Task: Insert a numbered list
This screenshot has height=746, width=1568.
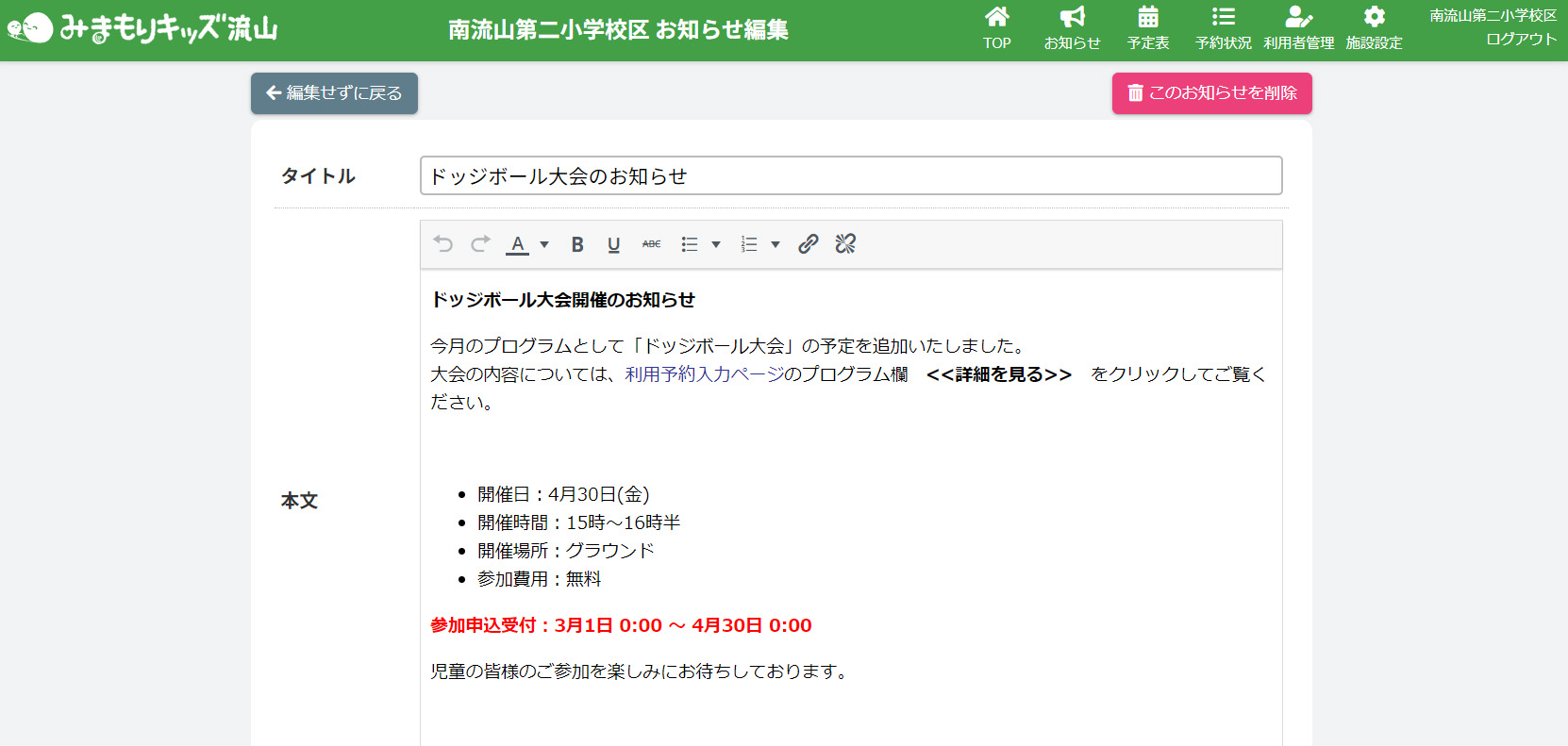Action: [749, 244]
